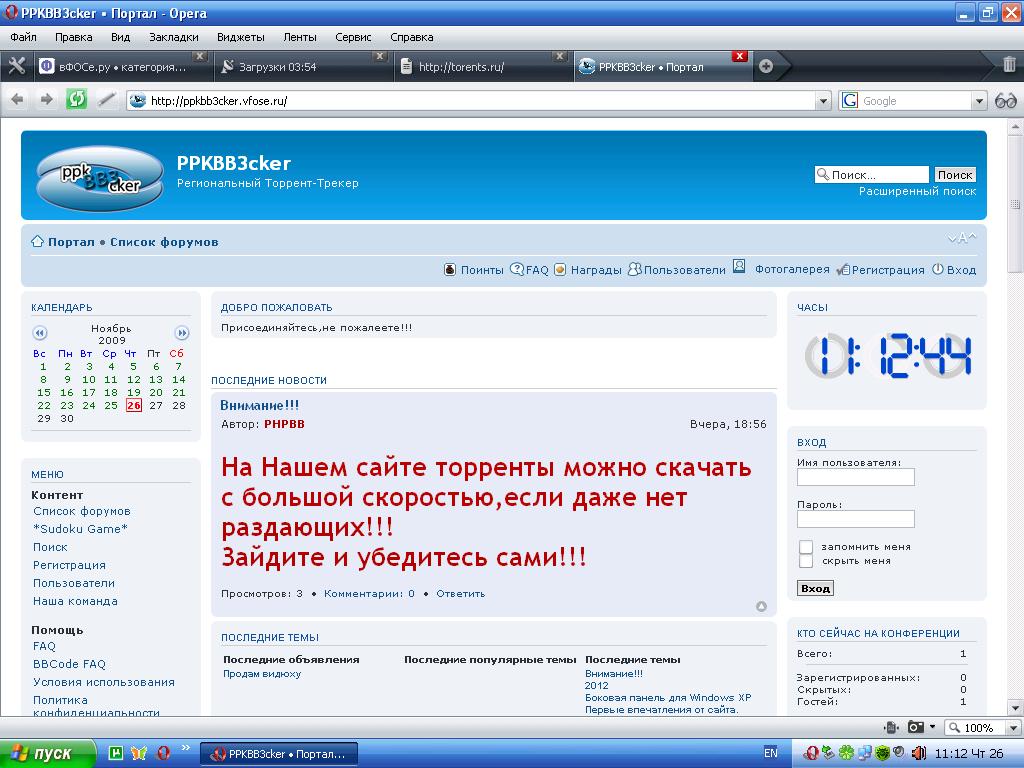Click in the 'Имя пользователя' input field
Image resolution: width=1024 pixels, height=768 pixels.
click(x=855, y=477)
